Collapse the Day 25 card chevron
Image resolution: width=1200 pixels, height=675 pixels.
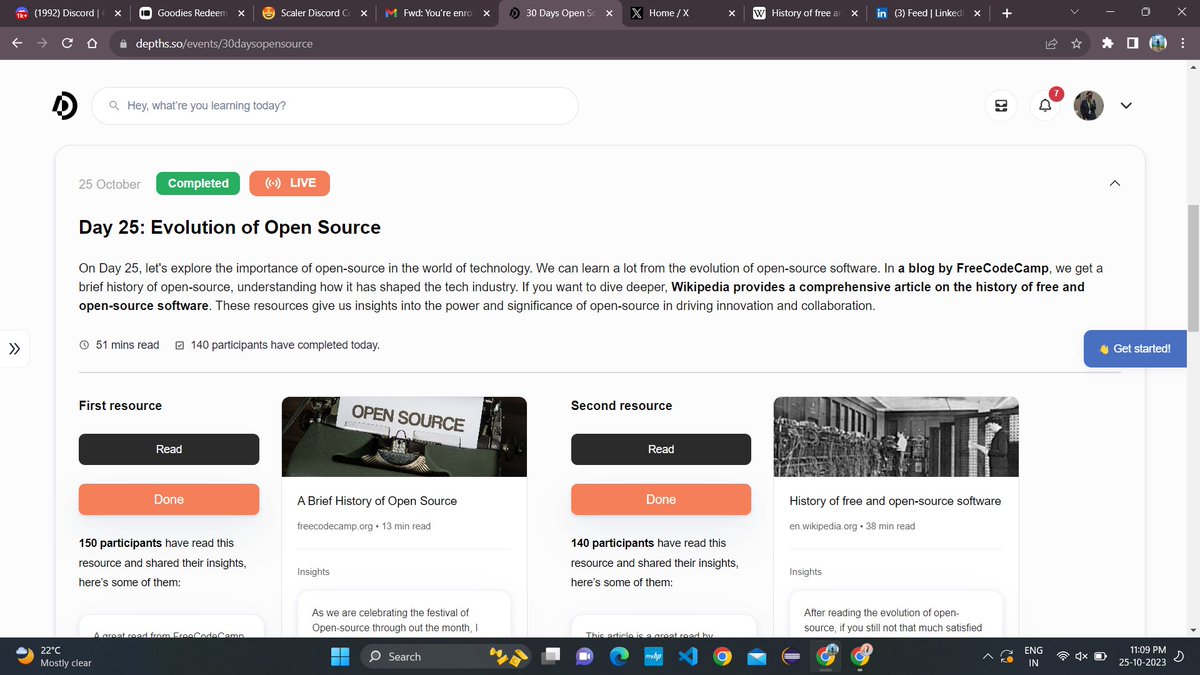[1115, 184]
